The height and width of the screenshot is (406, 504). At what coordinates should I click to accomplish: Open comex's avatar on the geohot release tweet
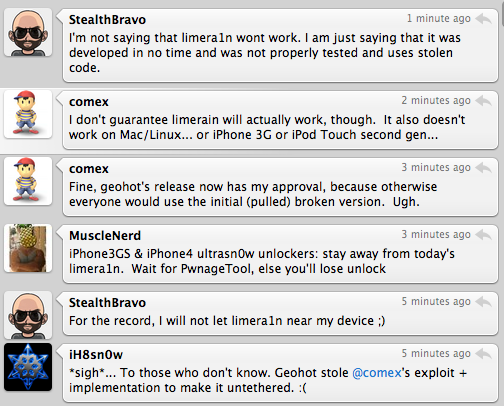tap(28, 181)
